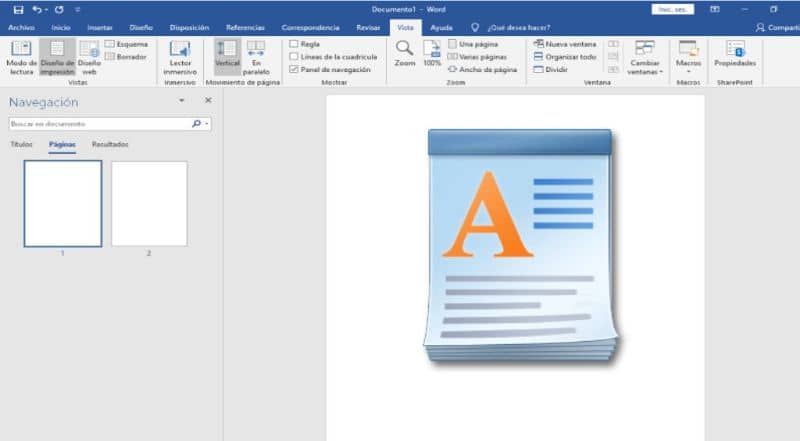Enable Líneas de la cuadrícula checkbox

click(x=293, y=57)
